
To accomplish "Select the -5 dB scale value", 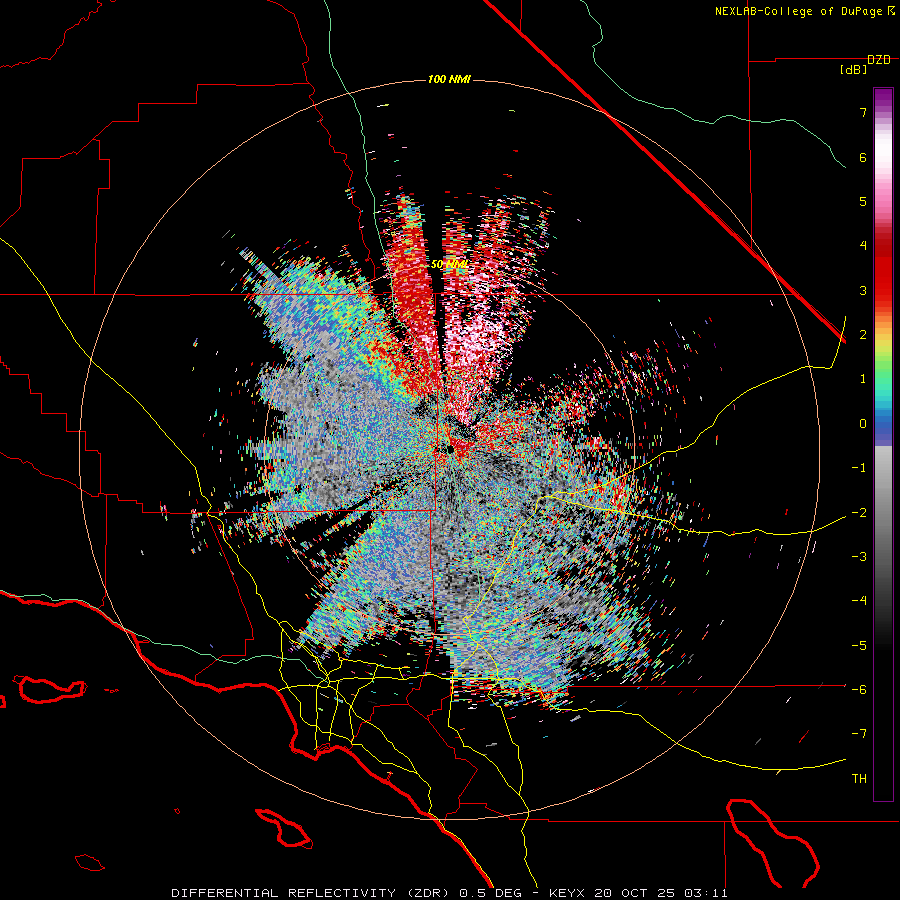I will 859,646.
